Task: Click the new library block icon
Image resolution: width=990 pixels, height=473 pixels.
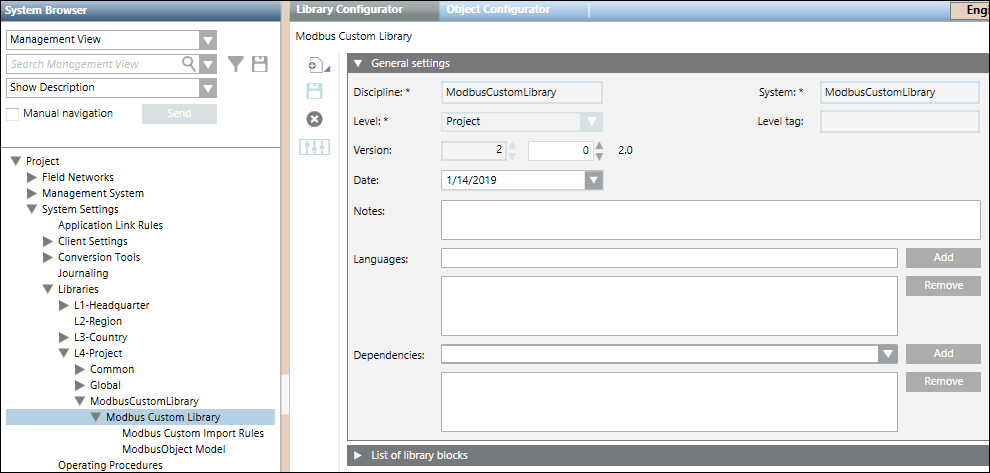Action: pos(314,65)
